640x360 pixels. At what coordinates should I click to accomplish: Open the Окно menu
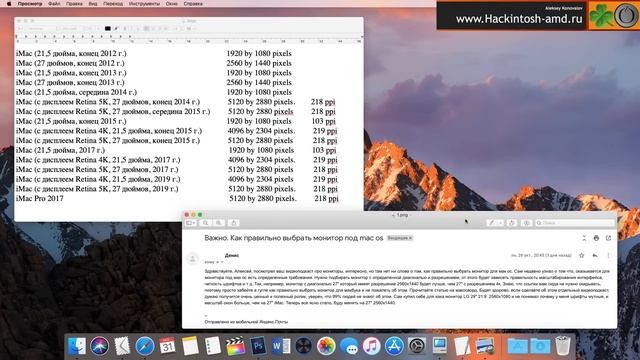tap(171, 4)
